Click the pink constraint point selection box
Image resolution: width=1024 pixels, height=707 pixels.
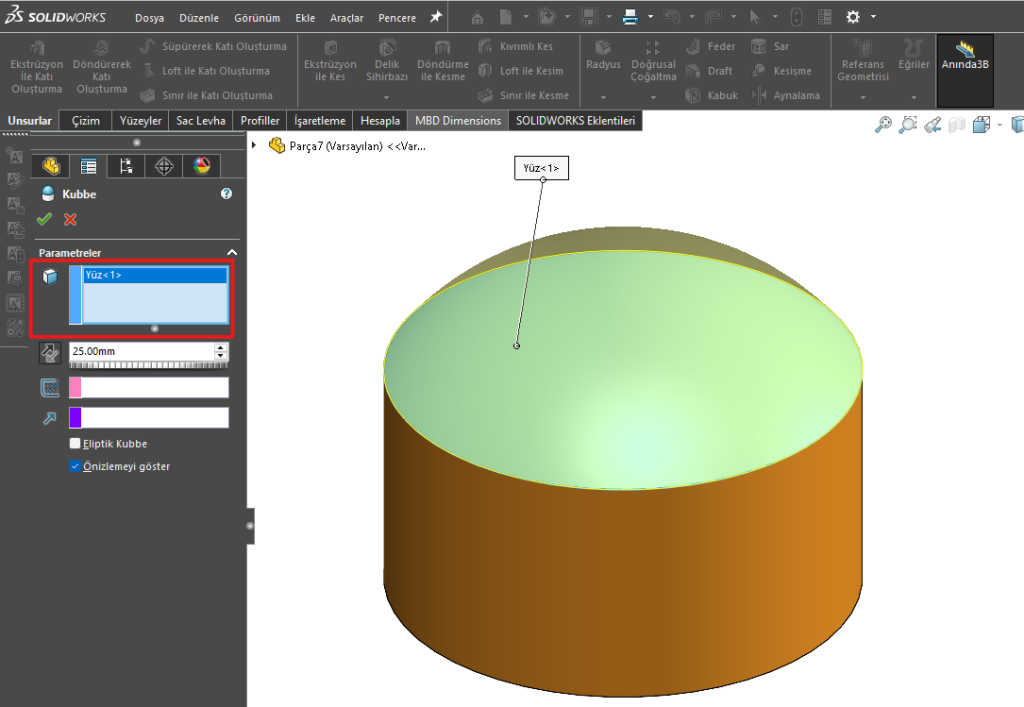(x=148, y=388)
